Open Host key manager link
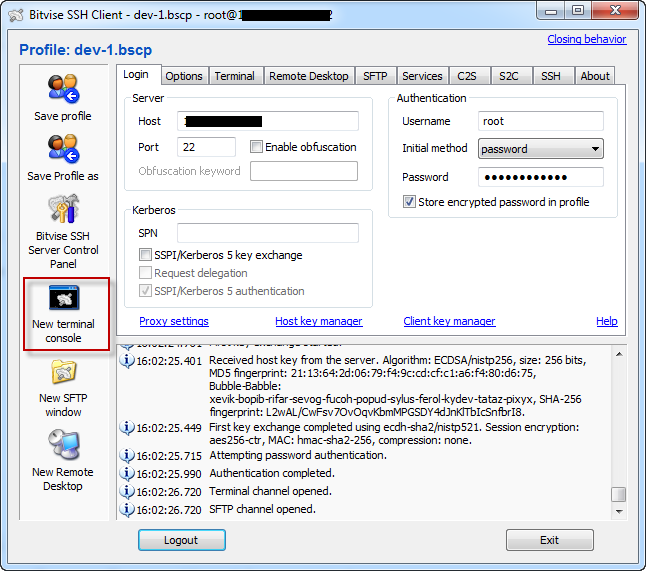The height and width of the screenshot is (571, 646). pos(319,321)
